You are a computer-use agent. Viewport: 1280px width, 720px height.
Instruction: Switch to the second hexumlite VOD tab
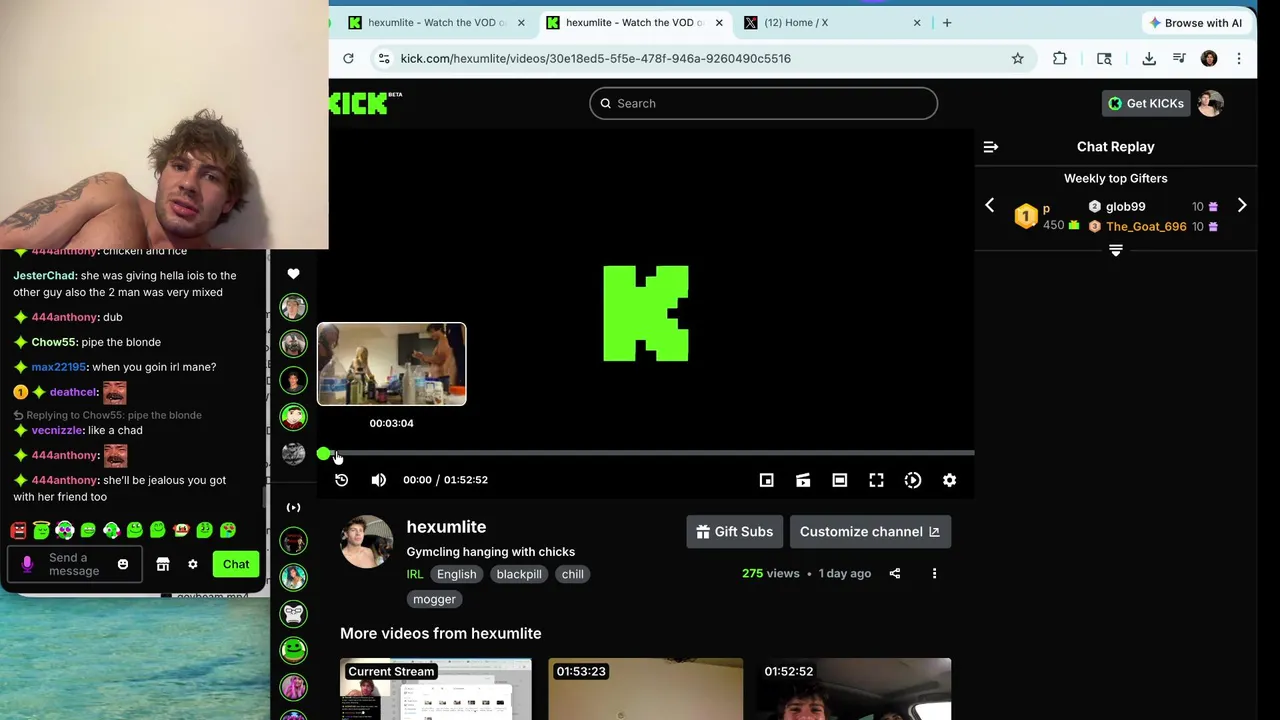tap(635, 22)
